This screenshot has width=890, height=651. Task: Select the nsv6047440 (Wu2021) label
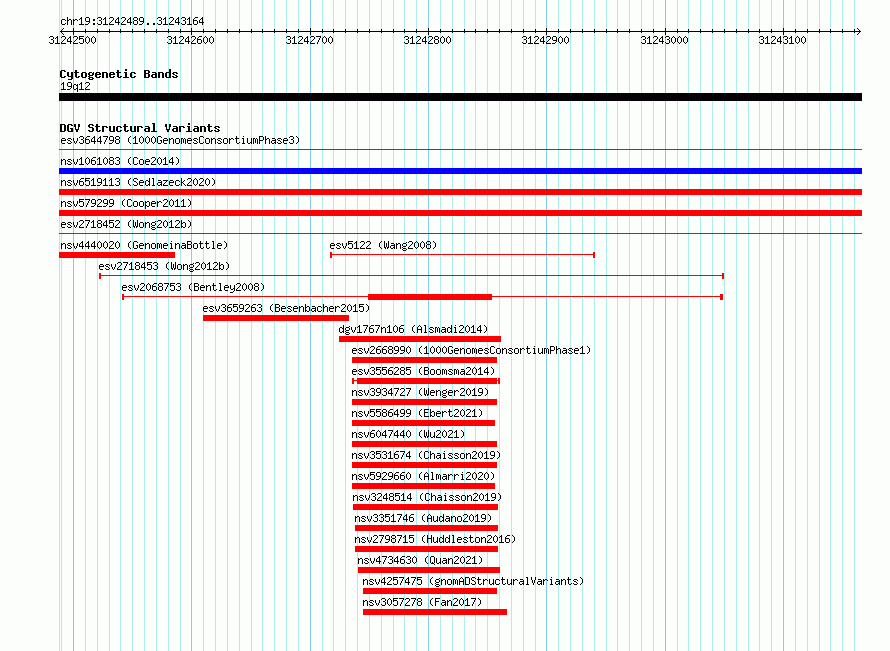click(x=408, y=434)
